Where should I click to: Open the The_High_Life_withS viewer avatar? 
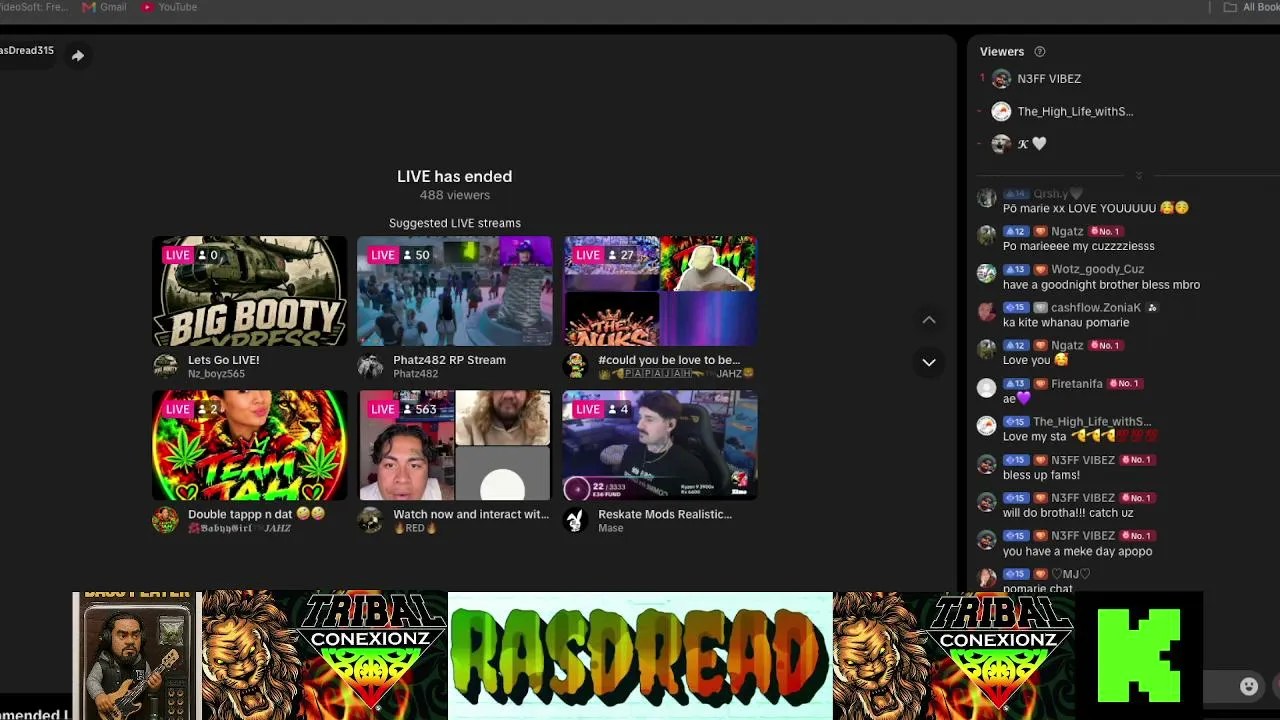[x=1001, y=112]
